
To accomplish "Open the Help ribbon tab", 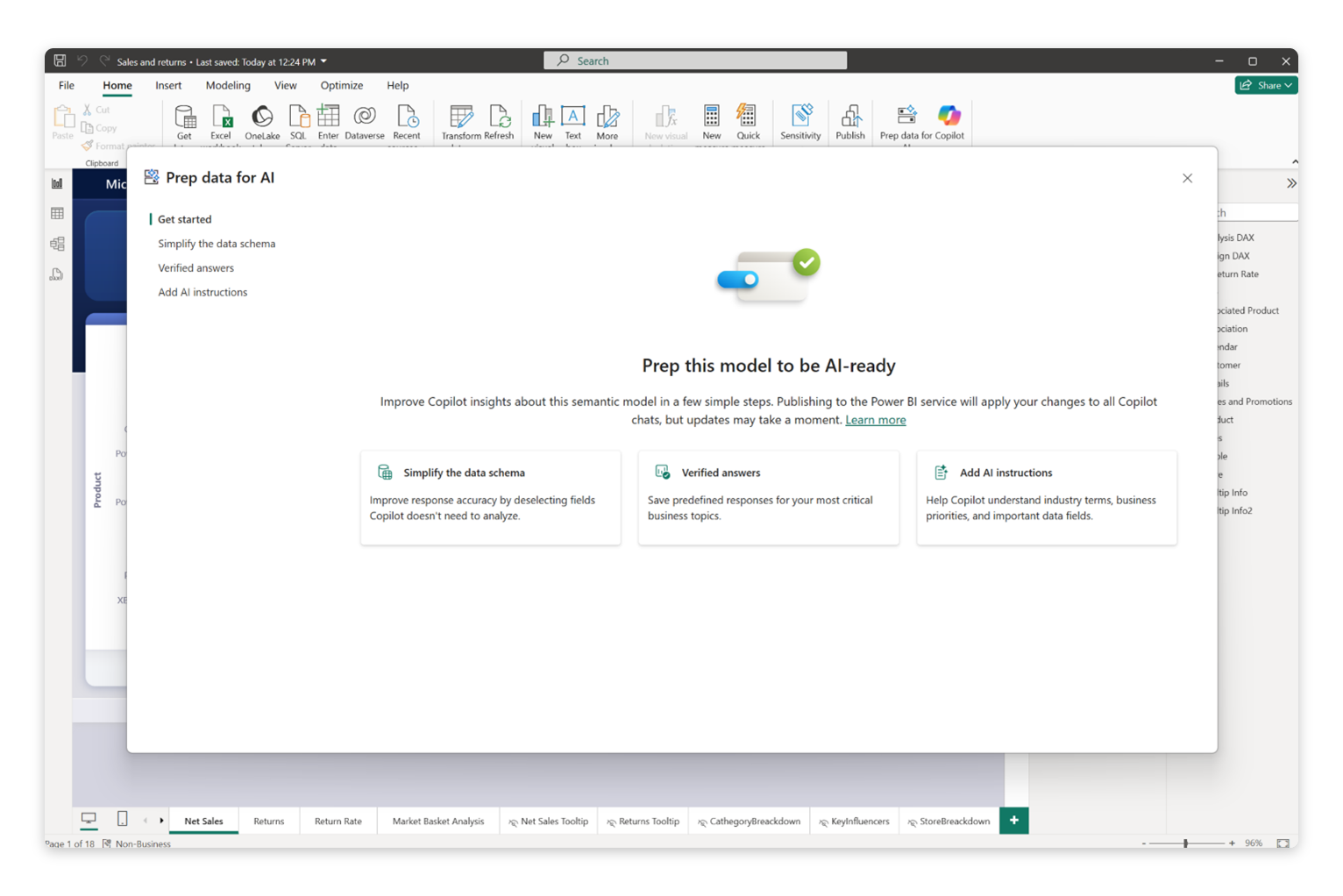I will (x=398, y=85).
